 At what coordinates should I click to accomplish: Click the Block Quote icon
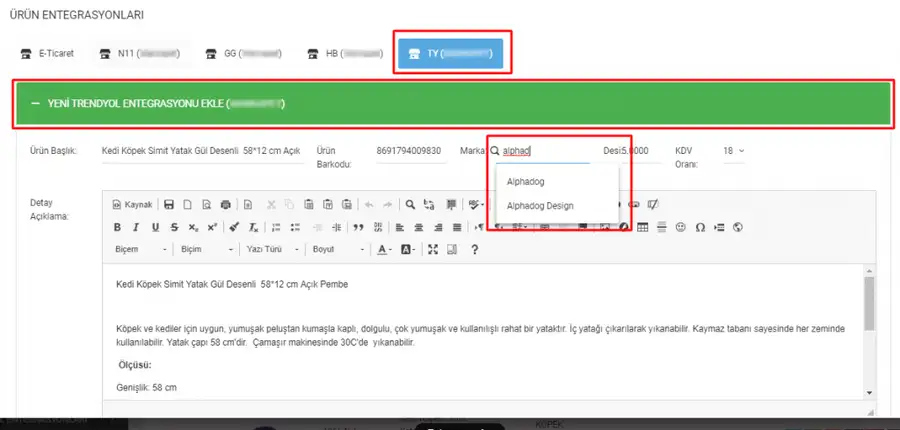coord(359,227)
